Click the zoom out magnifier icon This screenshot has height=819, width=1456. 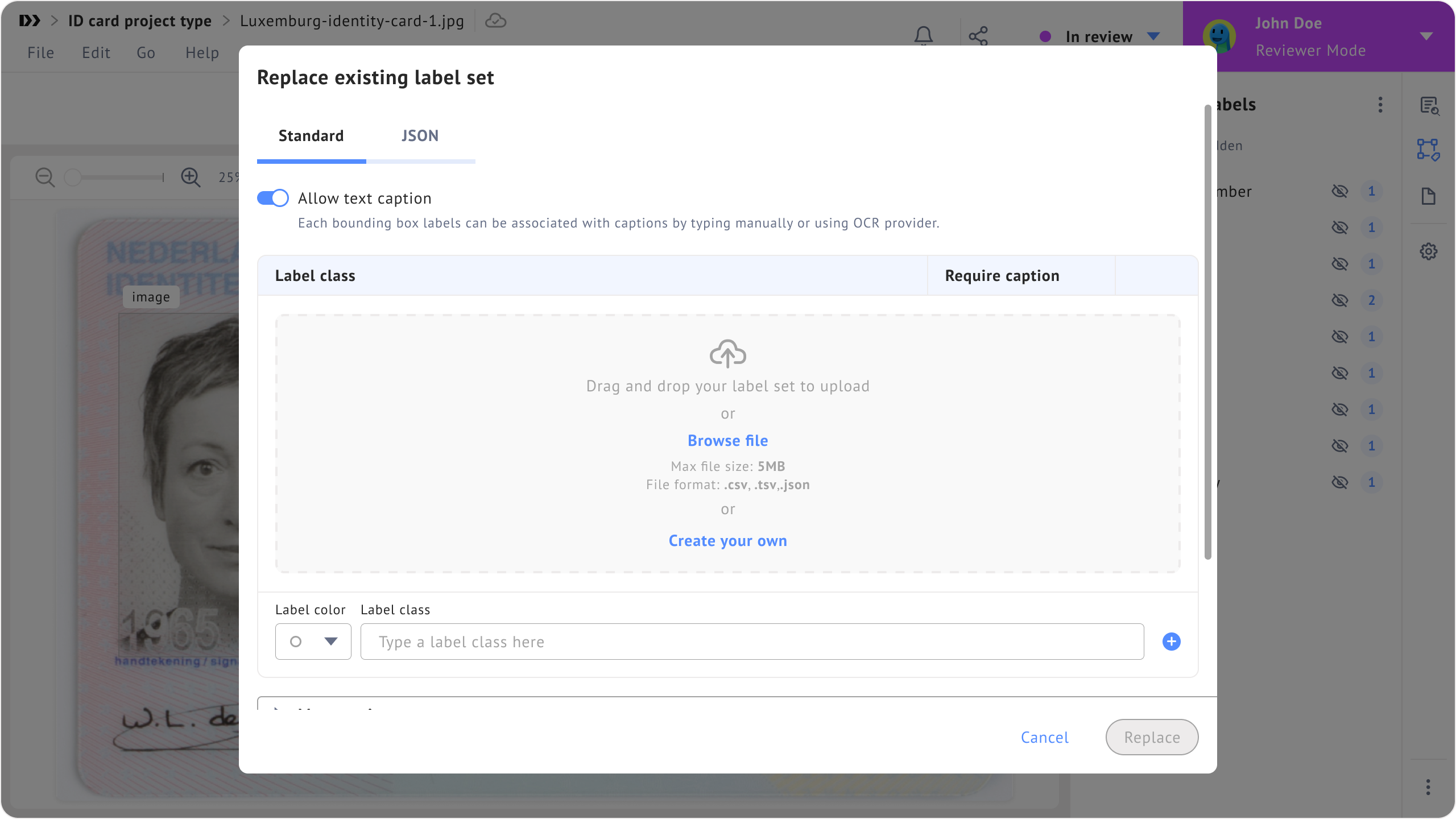click(45, 177)
